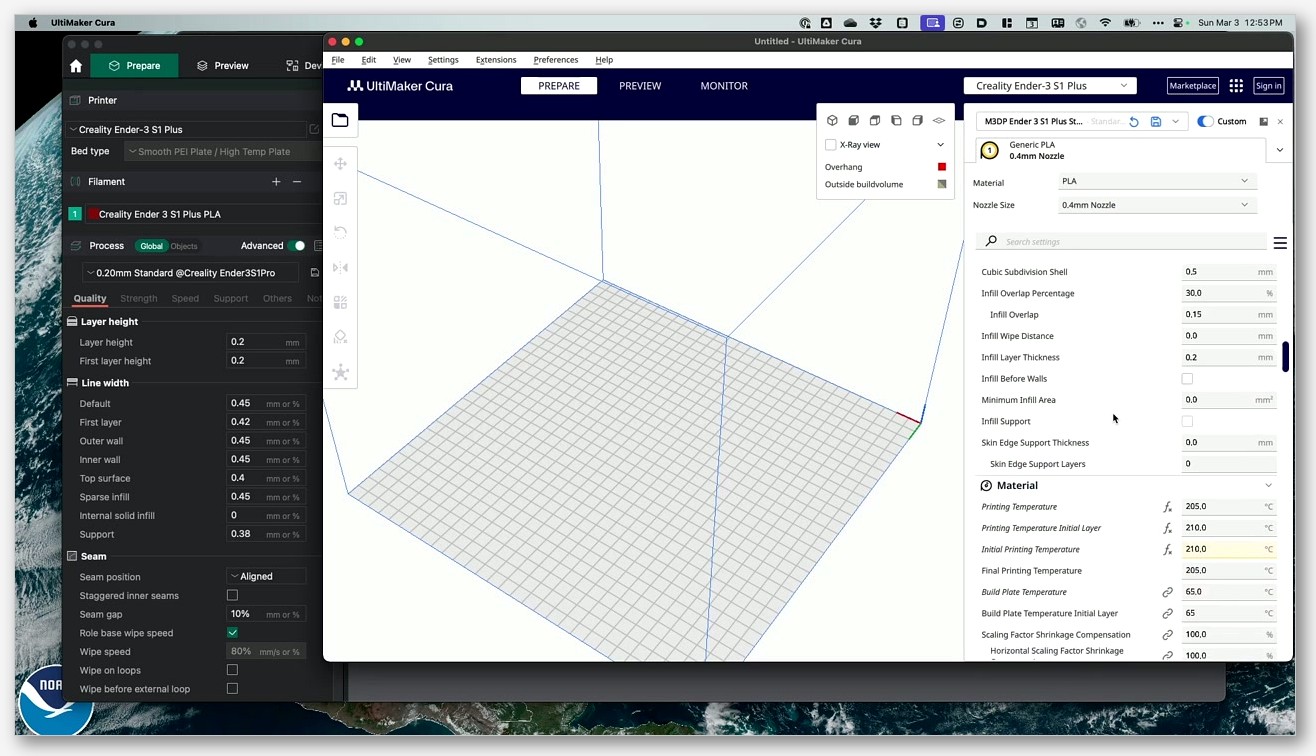
Task: Click the fx icon beside Printing Temperature
Action: pyautogui.click(x=1167, y=507)
